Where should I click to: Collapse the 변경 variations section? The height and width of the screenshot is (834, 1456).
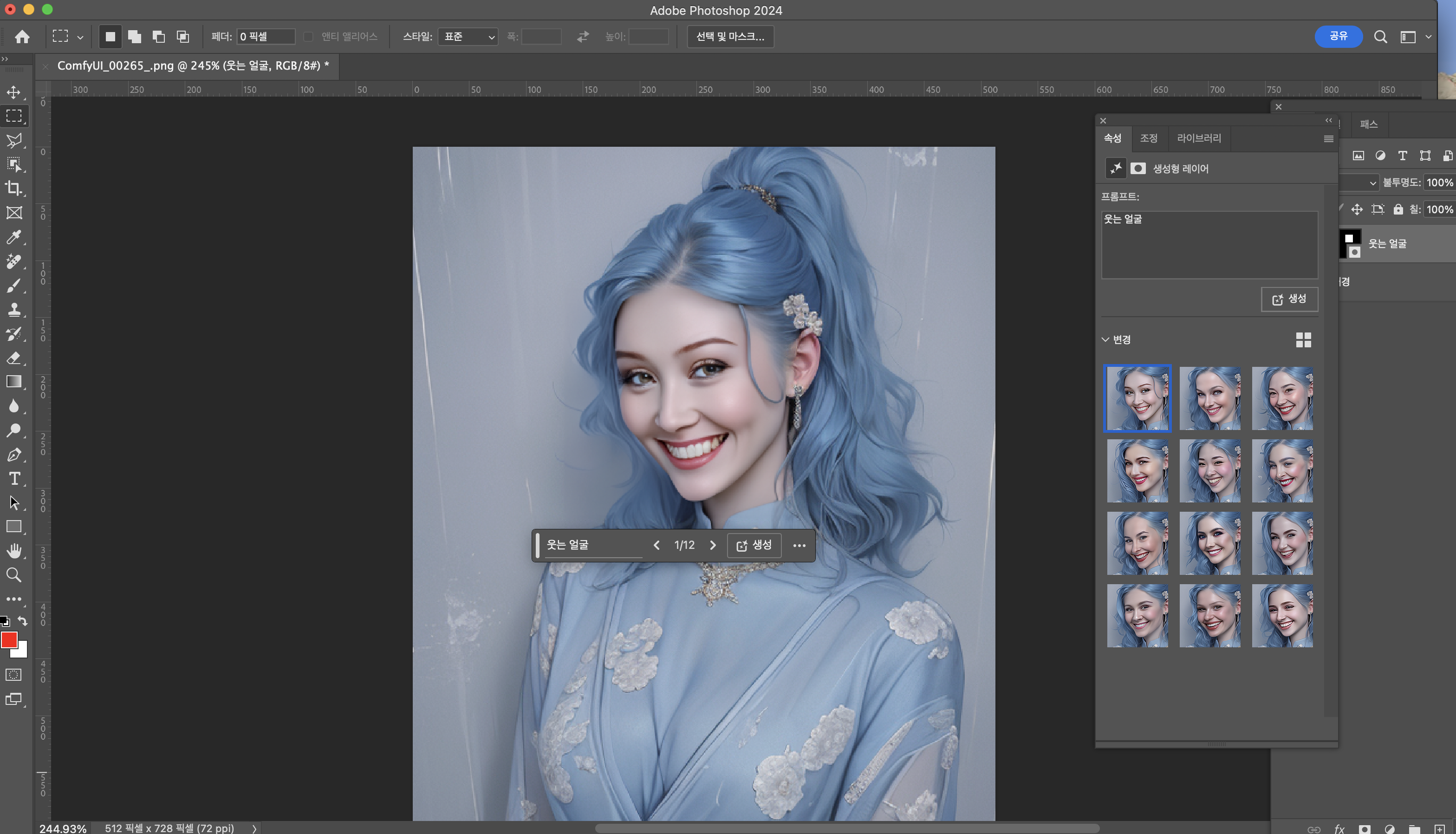pos(1105,339)
